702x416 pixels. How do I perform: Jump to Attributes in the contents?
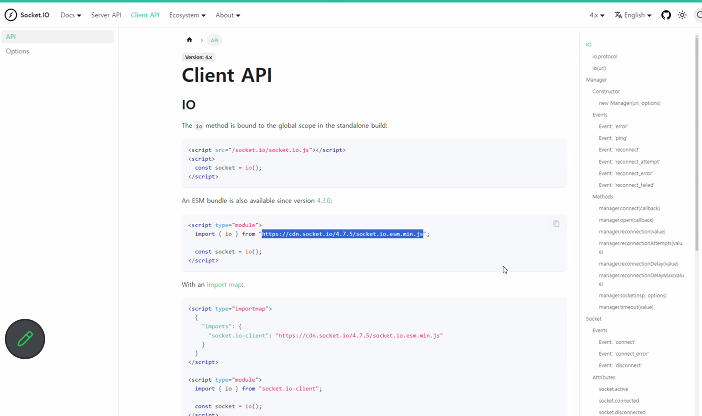(604, 377)
